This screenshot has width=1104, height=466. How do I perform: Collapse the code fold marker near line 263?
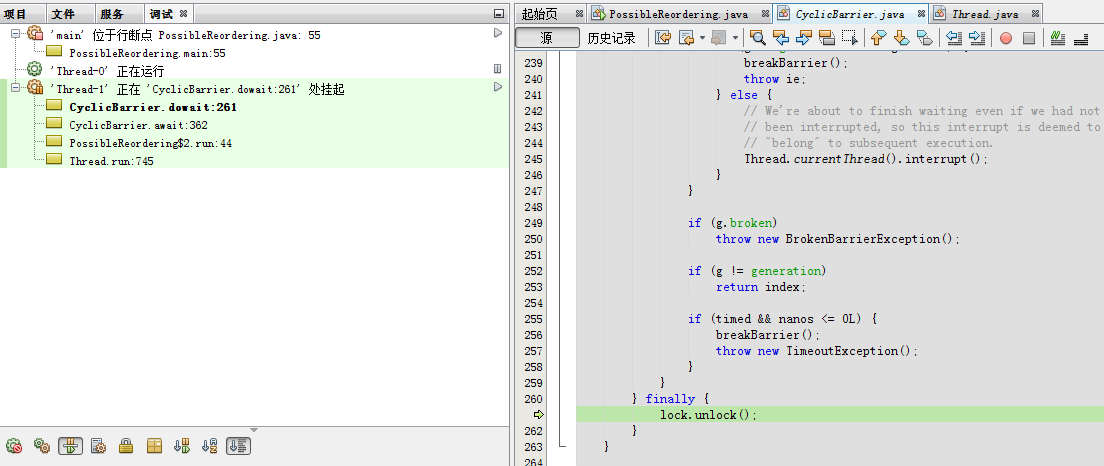click(x=561, y=446)
